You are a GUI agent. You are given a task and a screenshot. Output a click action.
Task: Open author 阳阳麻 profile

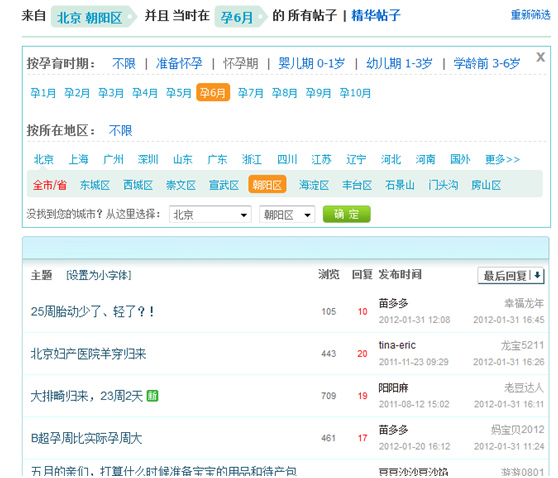[x=393, y=387]
